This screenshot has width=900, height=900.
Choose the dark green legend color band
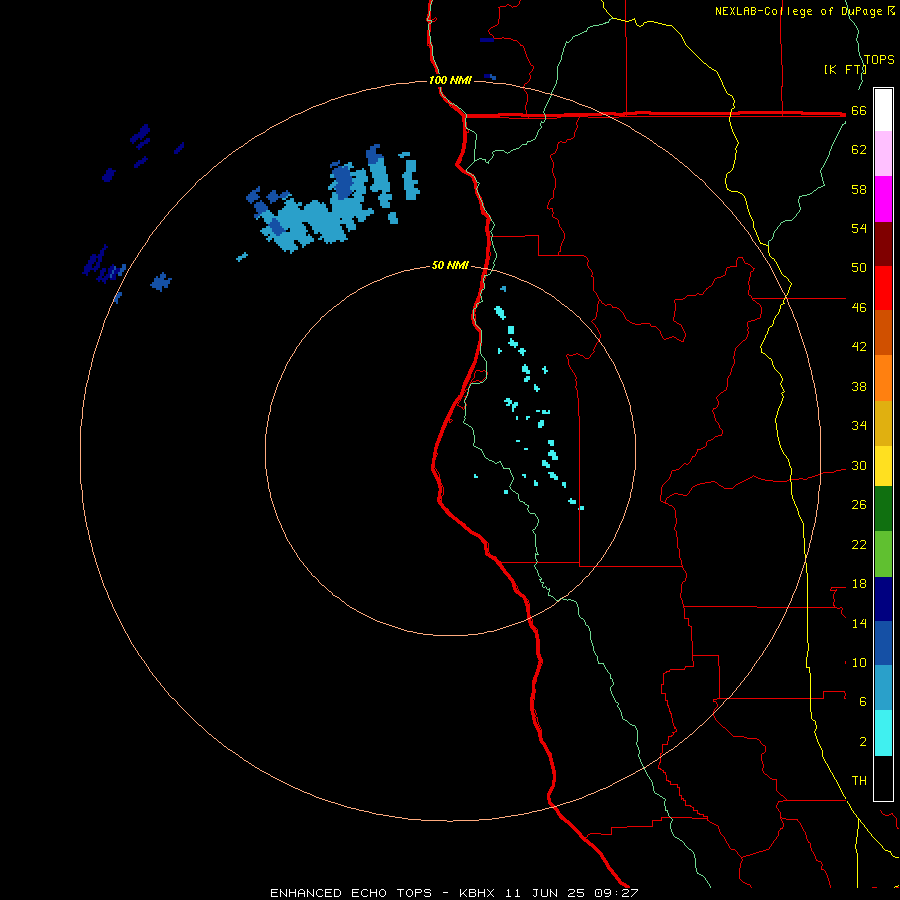point(883,509)
